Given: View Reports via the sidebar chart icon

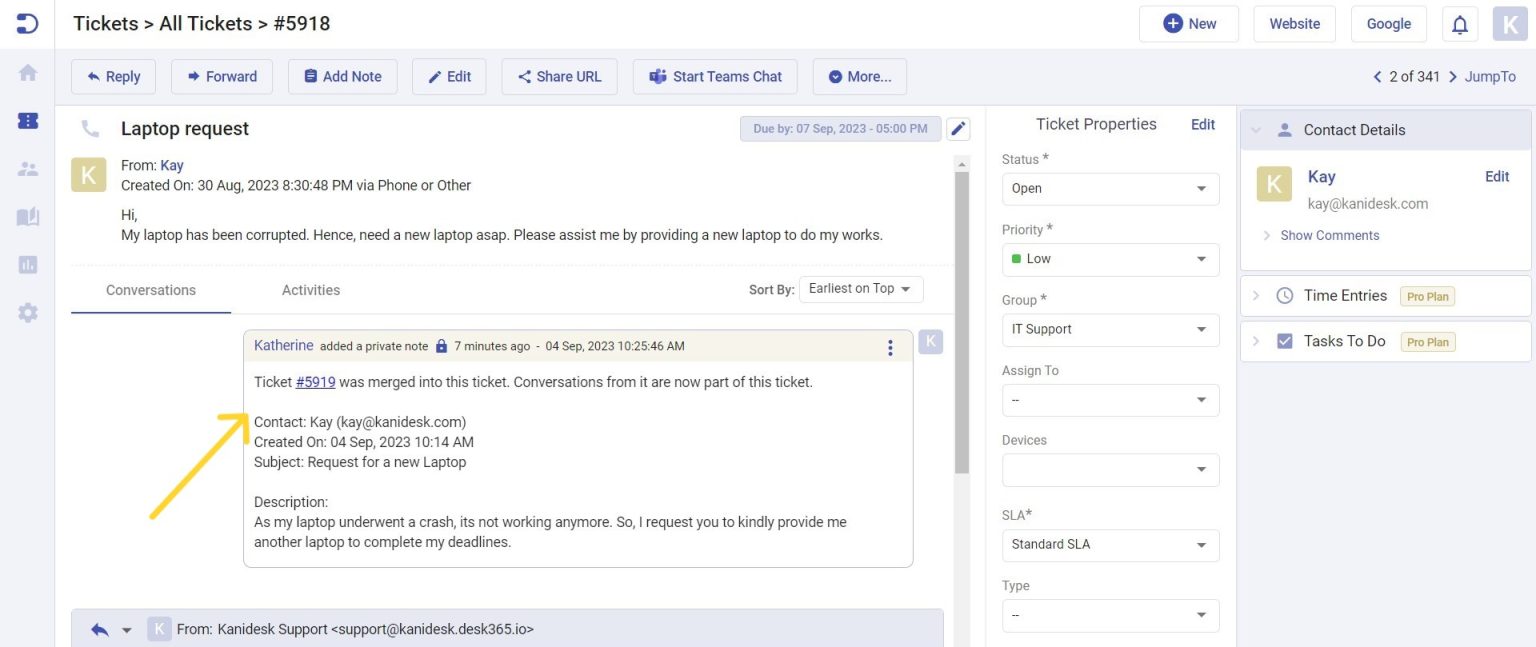Looking at the screenshot, I should pyautogui.click(x=27, y=264).
